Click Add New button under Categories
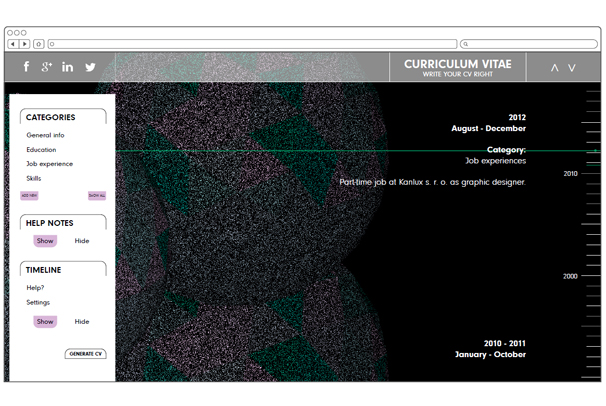The height and width of the screenshot is (406, 606). [x=30, y=196]
